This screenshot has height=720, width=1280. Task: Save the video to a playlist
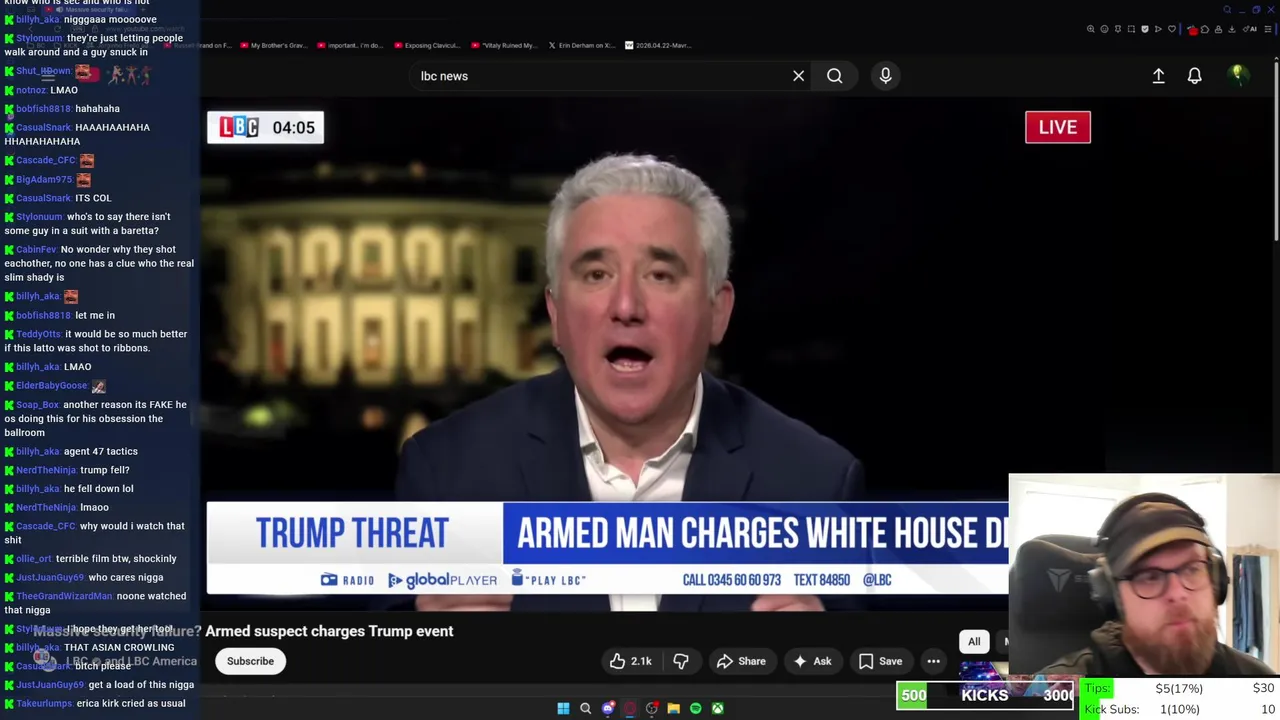tap(880, 661)
